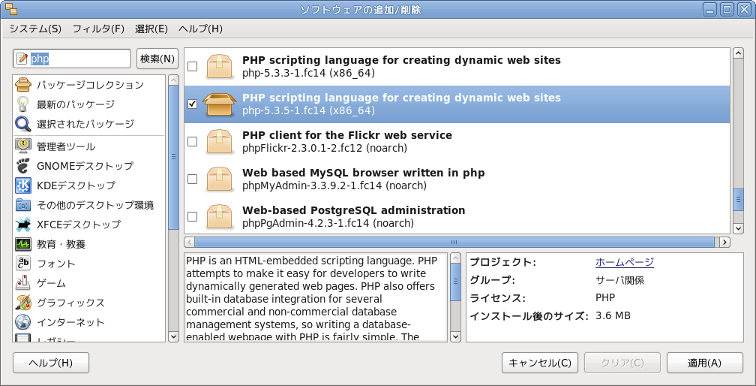The image size is (756, 386).
Task: Click the window app icon in title bar
Action: tap(10, 9)
